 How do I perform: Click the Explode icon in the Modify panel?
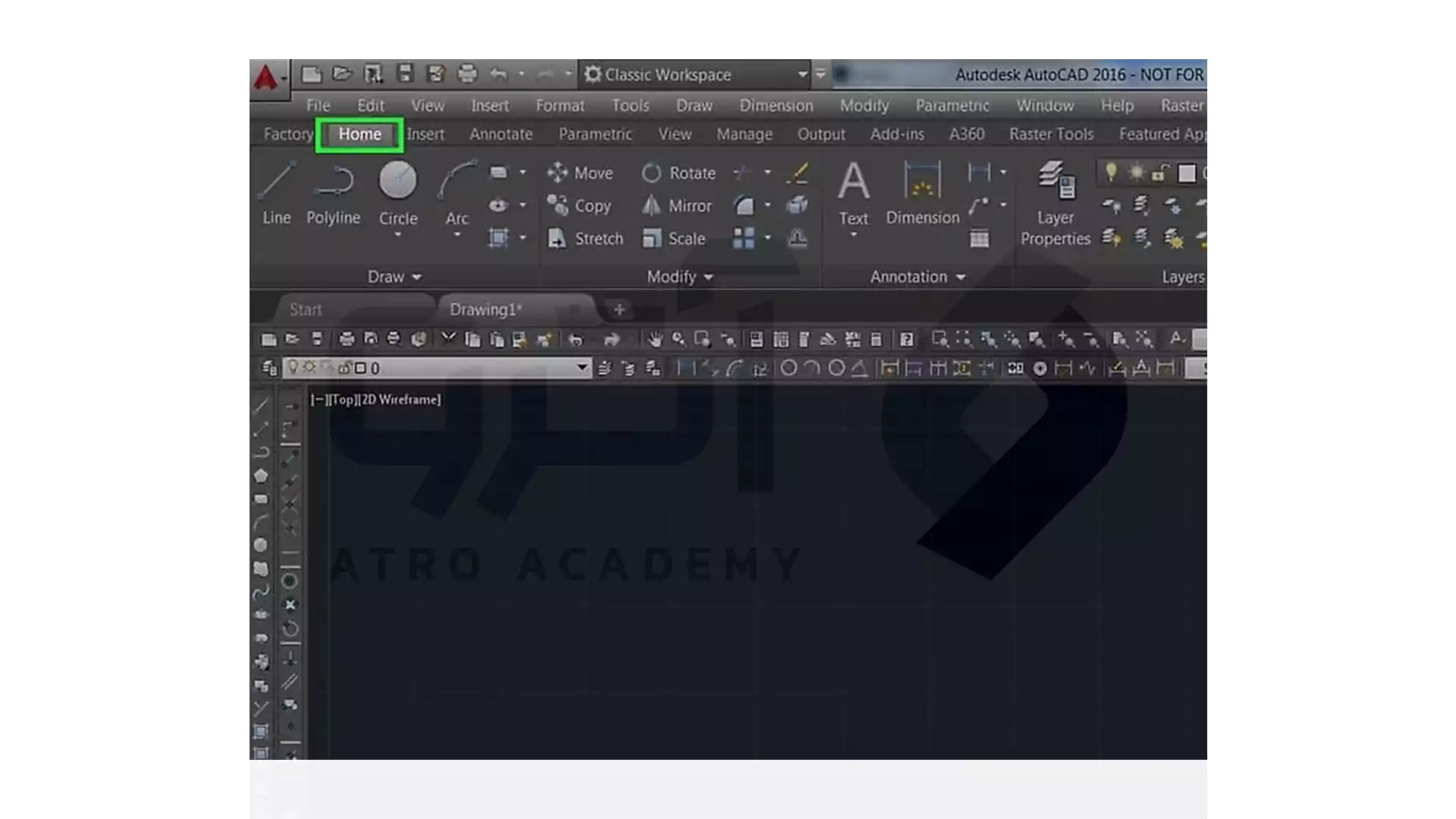[x=797, y=206]
